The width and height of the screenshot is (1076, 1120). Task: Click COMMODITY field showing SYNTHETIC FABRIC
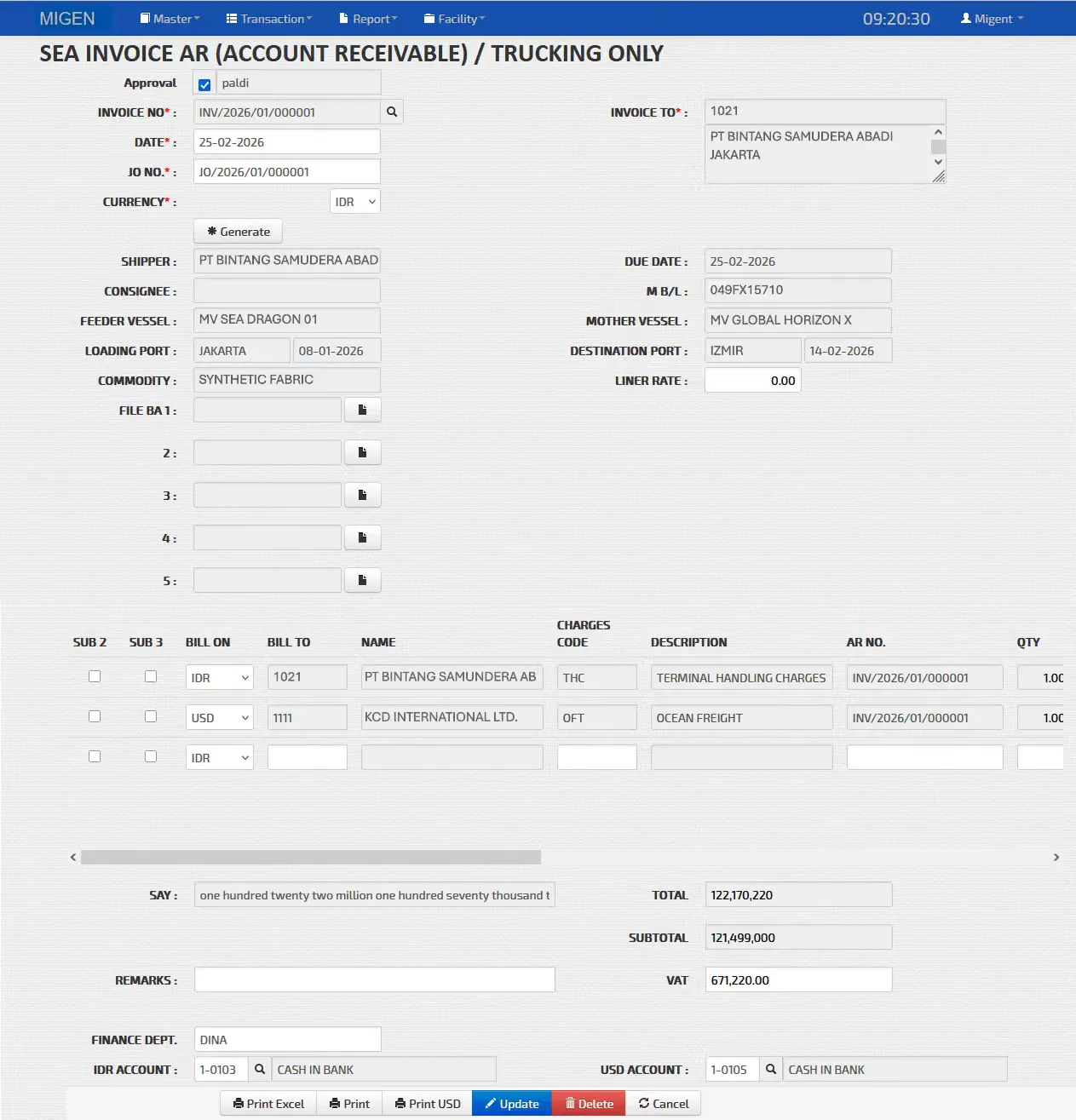[x=287, y=380]
